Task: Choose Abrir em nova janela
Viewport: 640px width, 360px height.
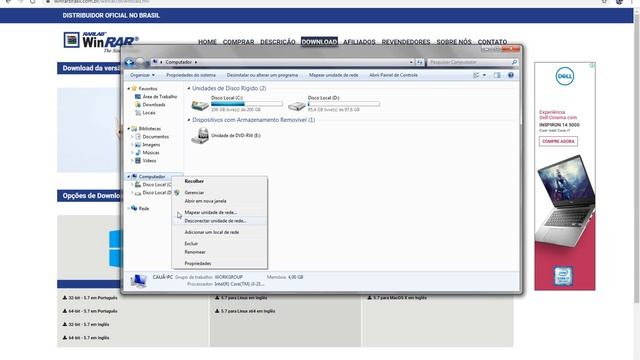Action: coord(220,201)
